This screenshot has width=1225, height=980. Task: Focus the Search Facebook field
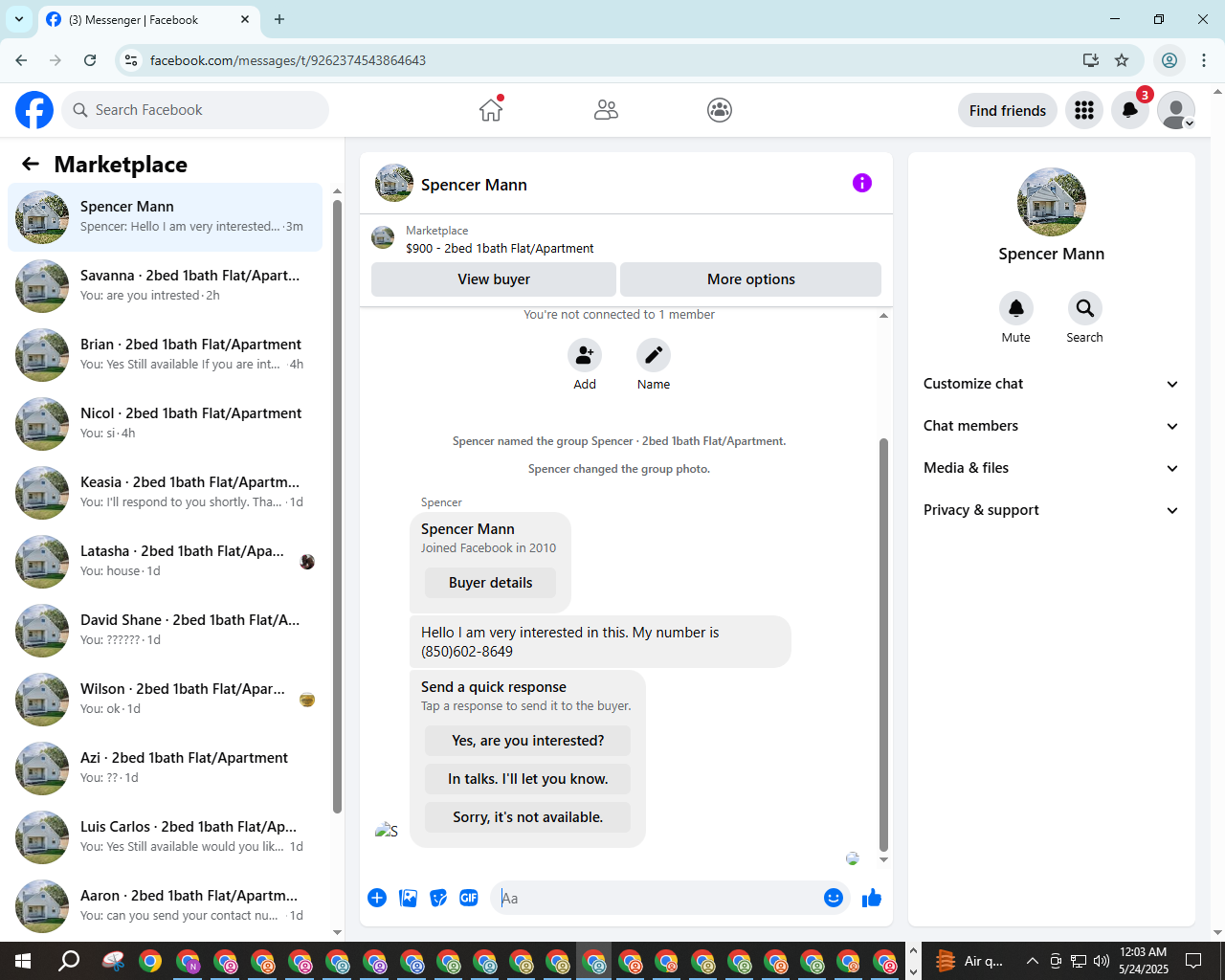[195, 110]
